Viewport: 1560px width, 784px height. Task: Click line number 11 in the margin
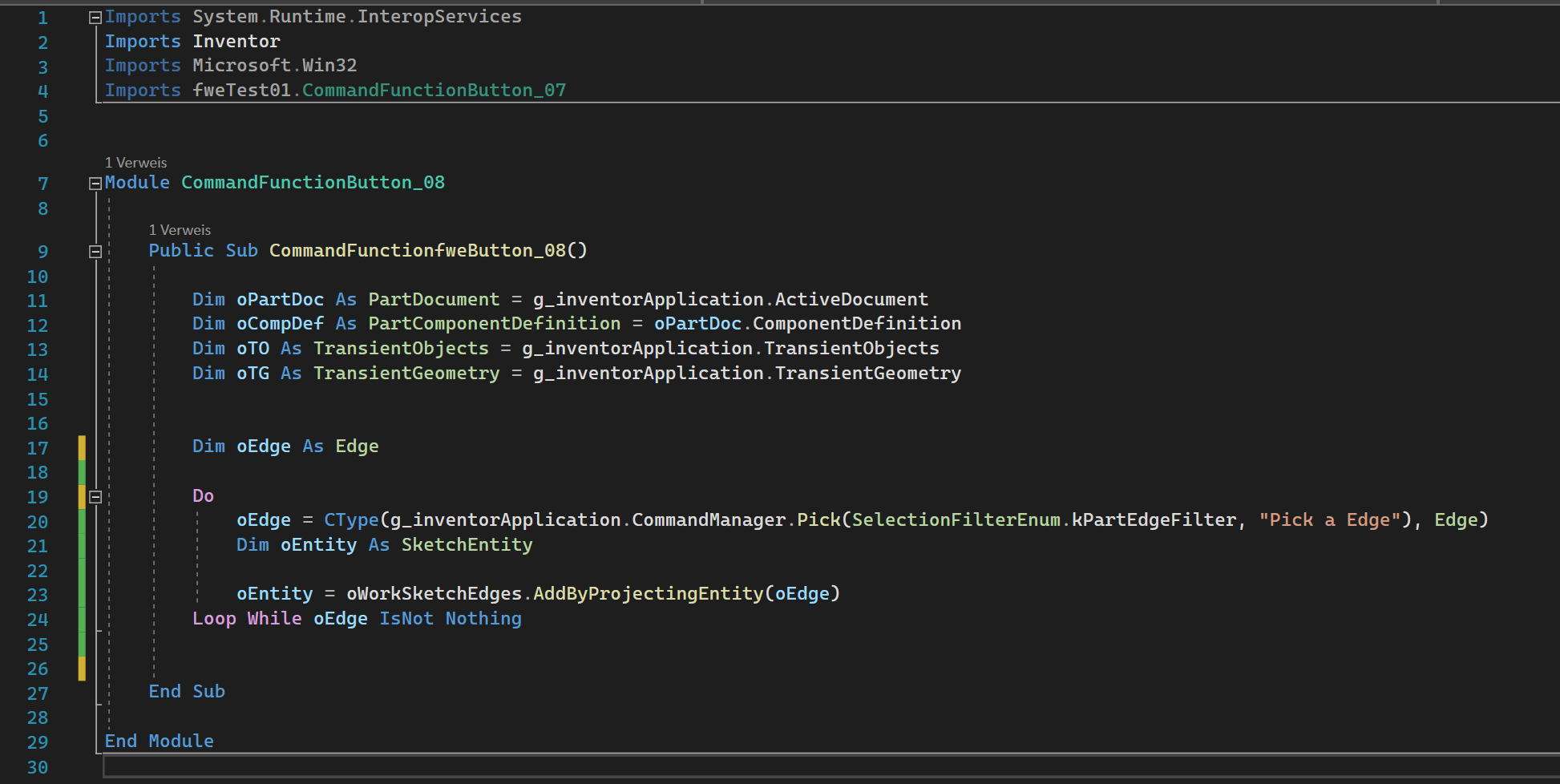click(x=38, y=301)
